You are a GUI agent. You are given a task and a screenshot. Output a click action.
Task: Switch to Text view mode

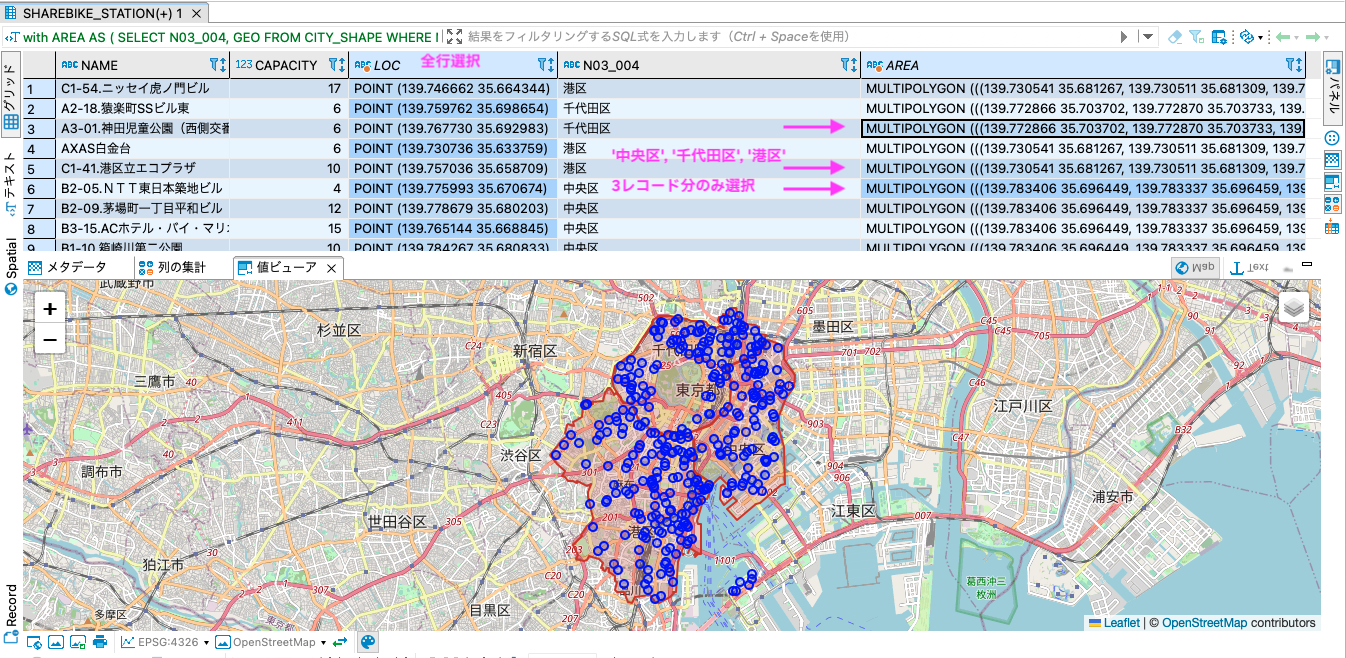pyautogui.click(x=1249, y=267)
